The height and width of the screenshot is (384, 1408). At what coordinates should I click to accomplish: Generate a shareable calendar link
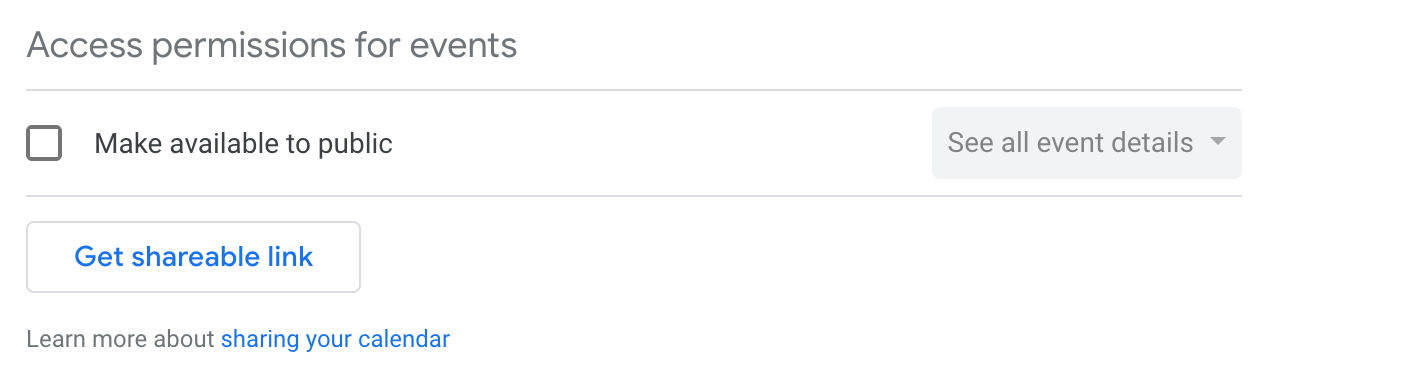(193, 257)
